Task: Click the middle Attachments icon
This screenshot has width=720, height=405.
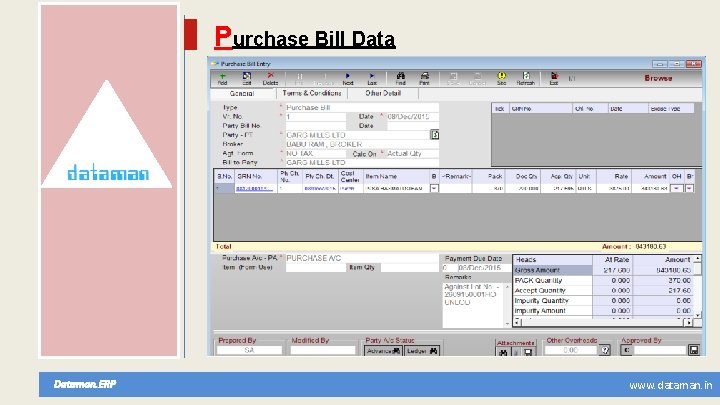Action: tap(516, 352)
